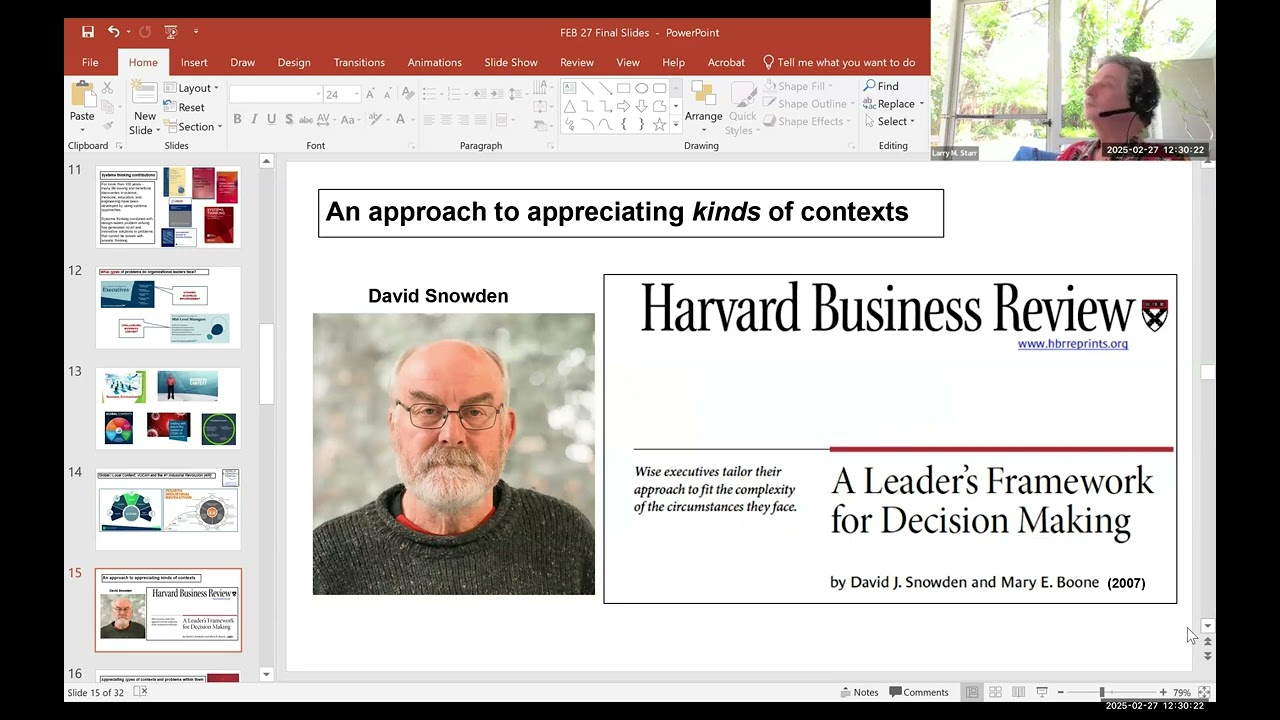The image size is (1280, 720).
Task: Select Normal view button
Action: click(x=972, y=692)
